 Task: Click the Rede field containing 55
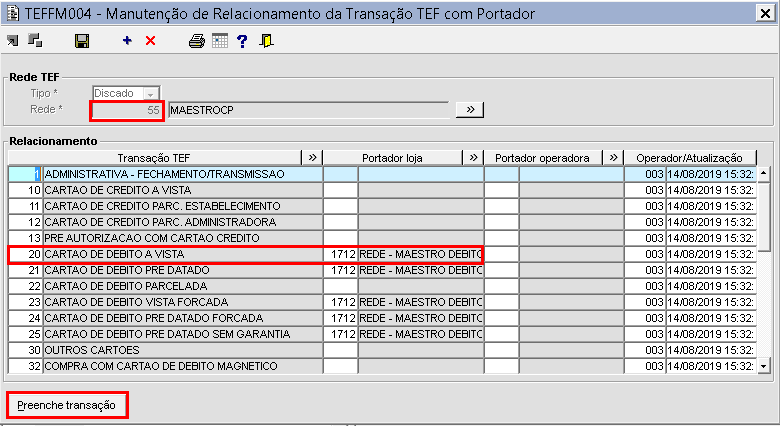(127, 110)
